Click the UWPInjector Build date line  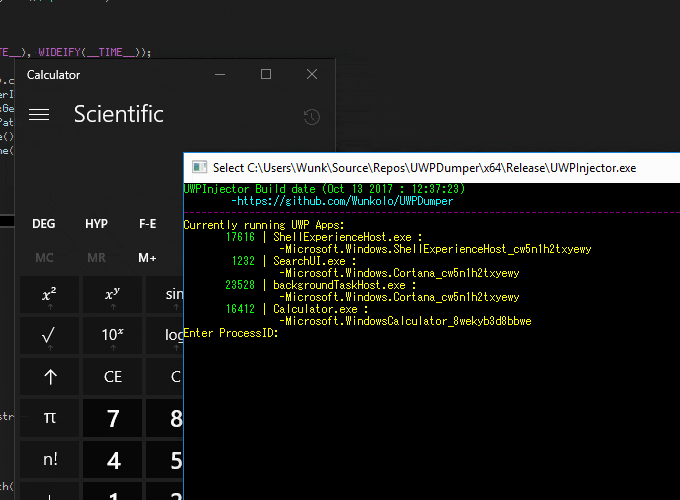tap(324, 189)
